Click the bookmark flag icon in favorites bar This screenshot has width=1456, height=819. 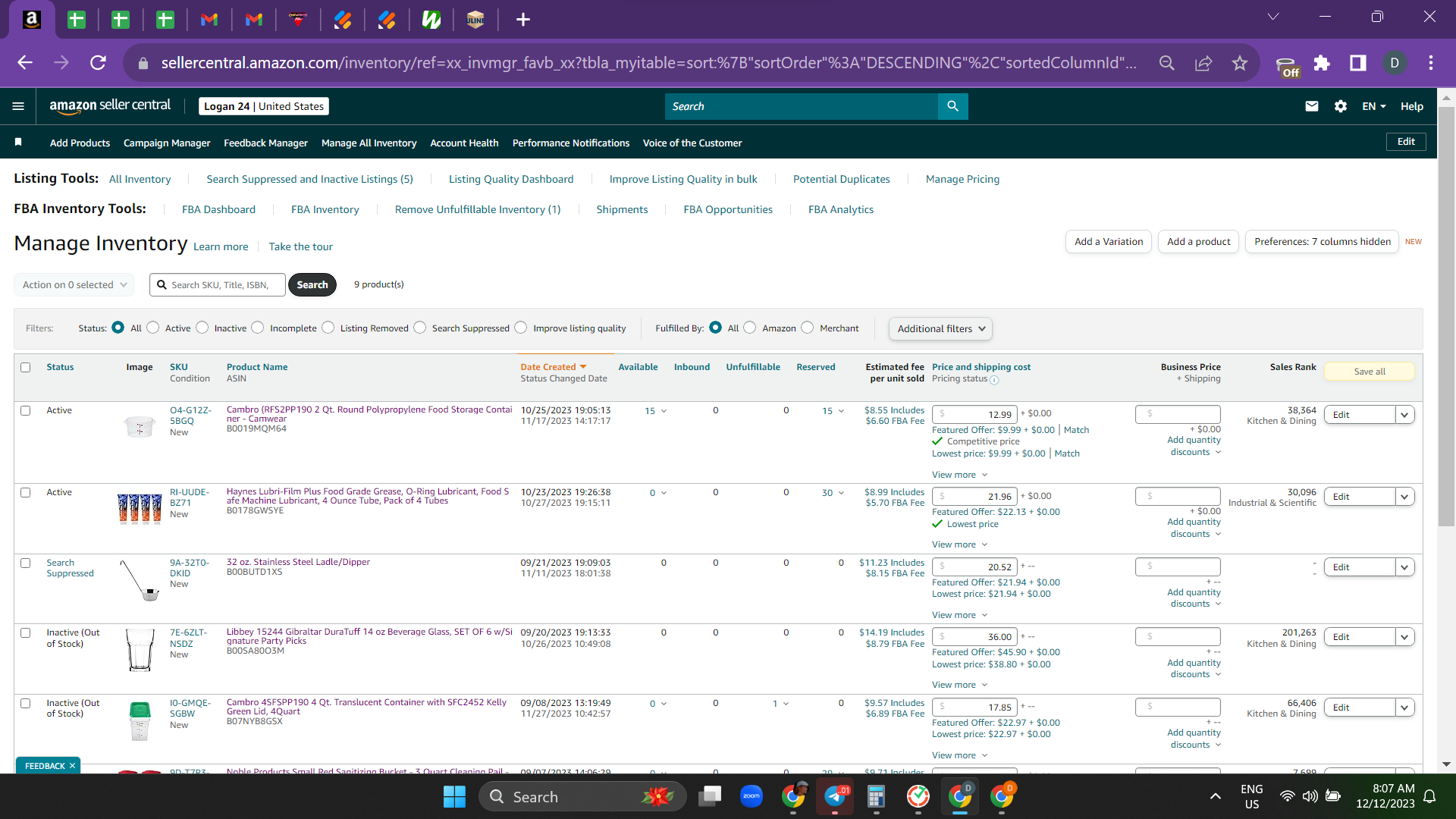[18, 142]
